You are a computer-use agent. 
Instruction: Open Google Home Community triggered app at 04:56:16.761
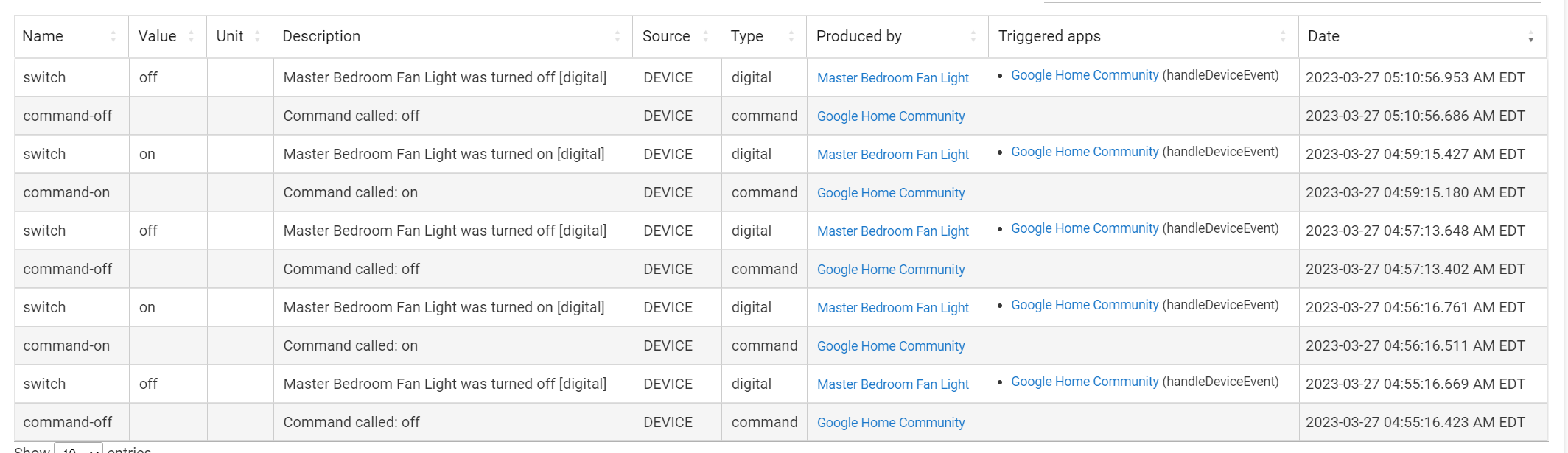coord(1084,305)
